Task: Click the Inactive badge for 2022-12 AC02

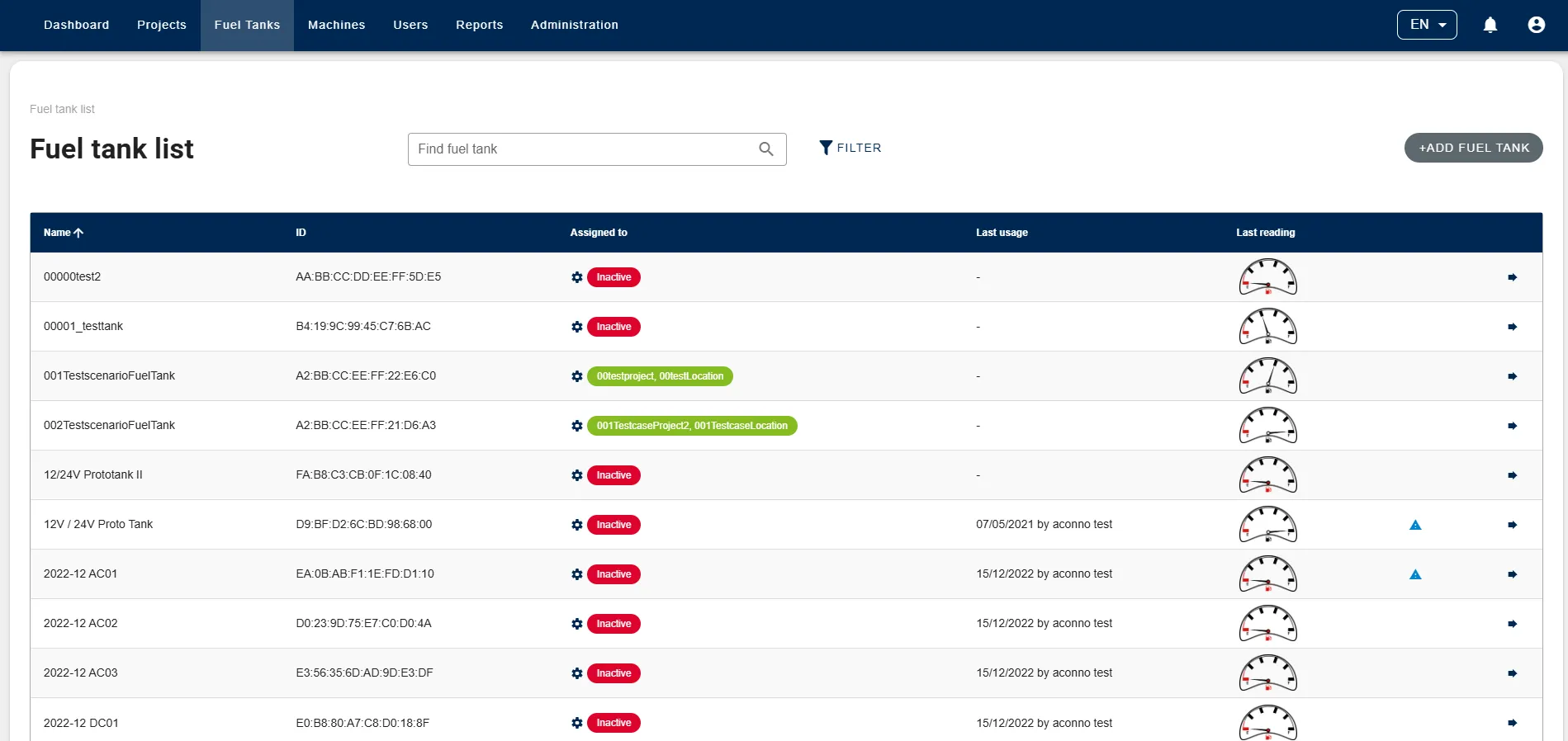Action: (613, 624)
